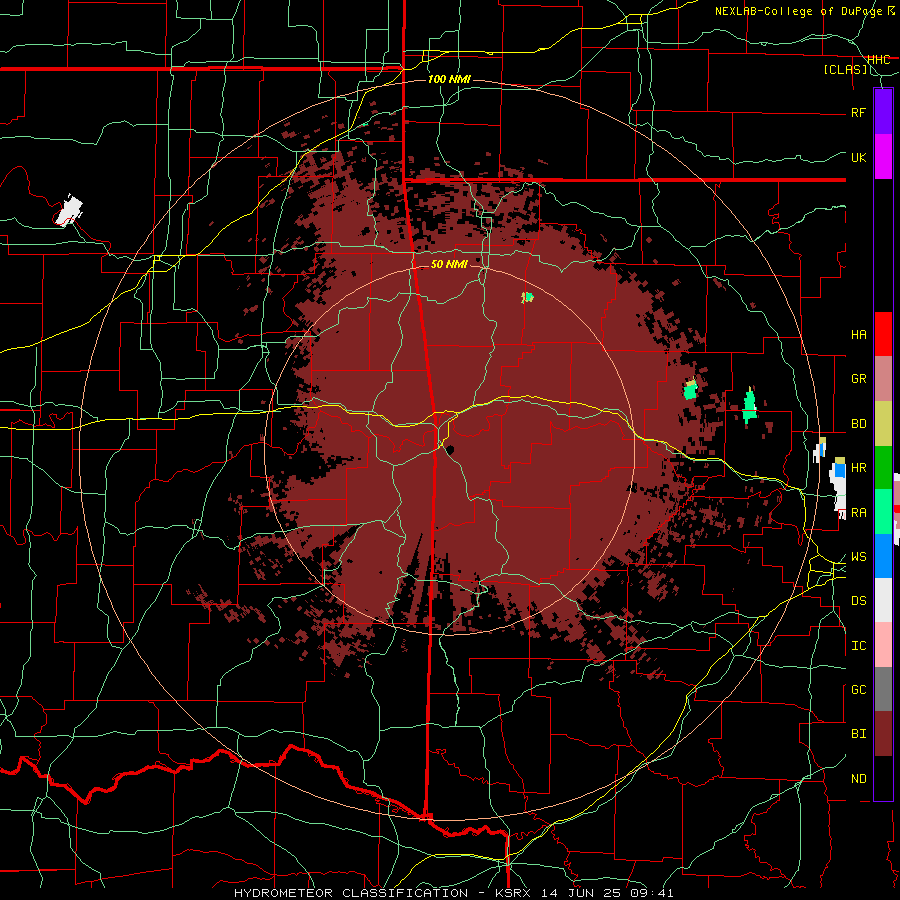The height and width of the screenshot is (900, 900).
Task: Pick the WS blue legend block
Action: (x=883, y=556)
